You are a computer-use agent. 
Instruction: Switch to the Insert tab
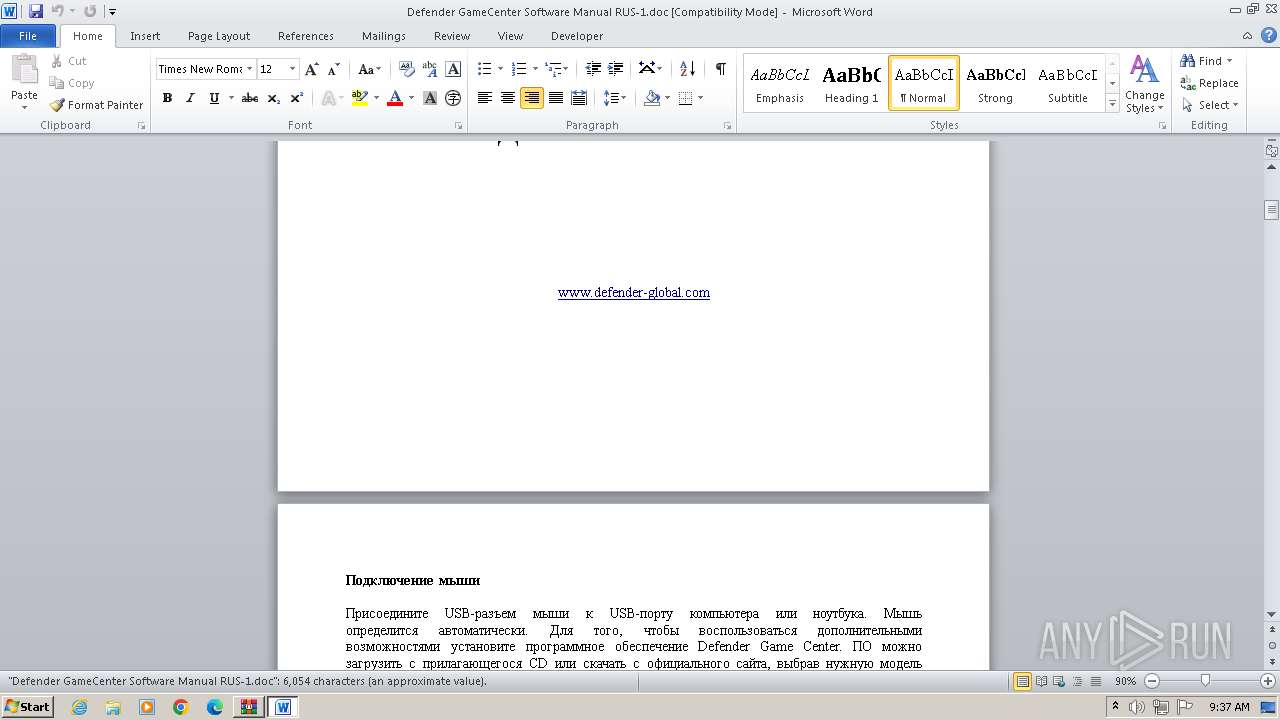click(x=145, y=36)
